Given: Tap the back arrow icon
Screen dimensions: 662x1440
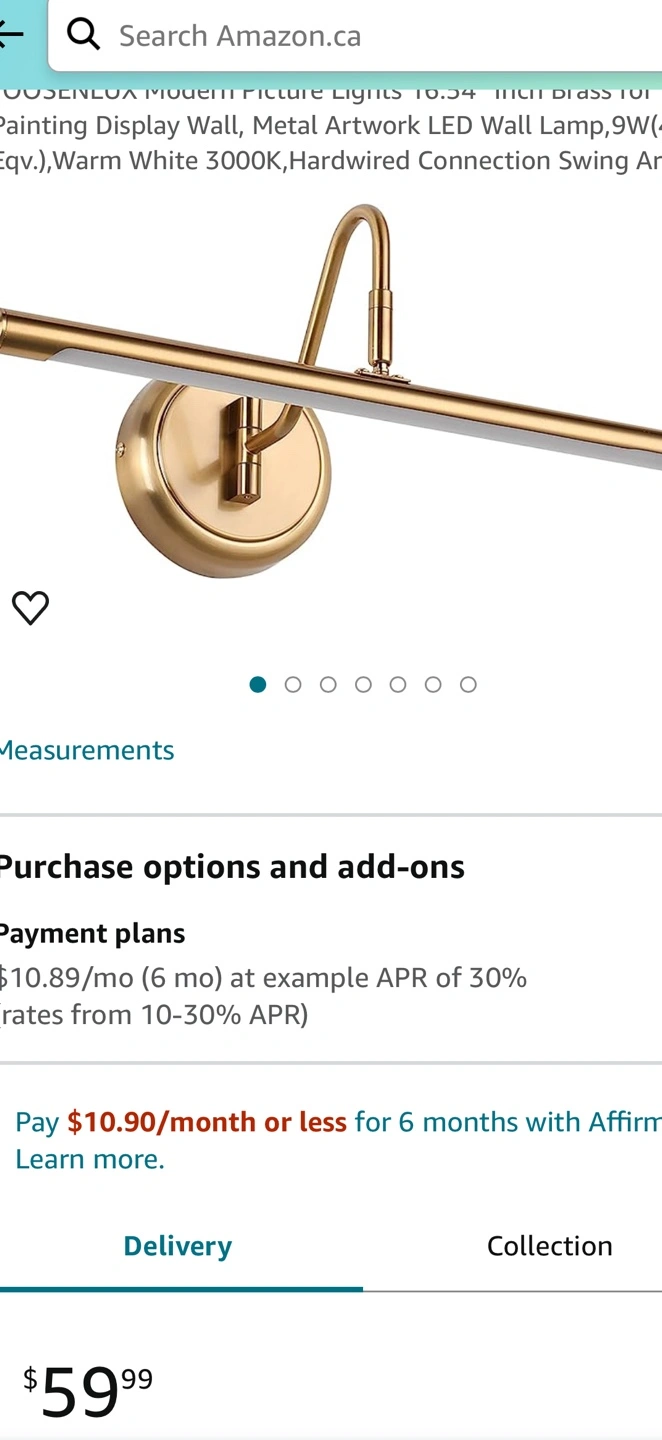Looking at the screenshot, I should coord(12,34).
